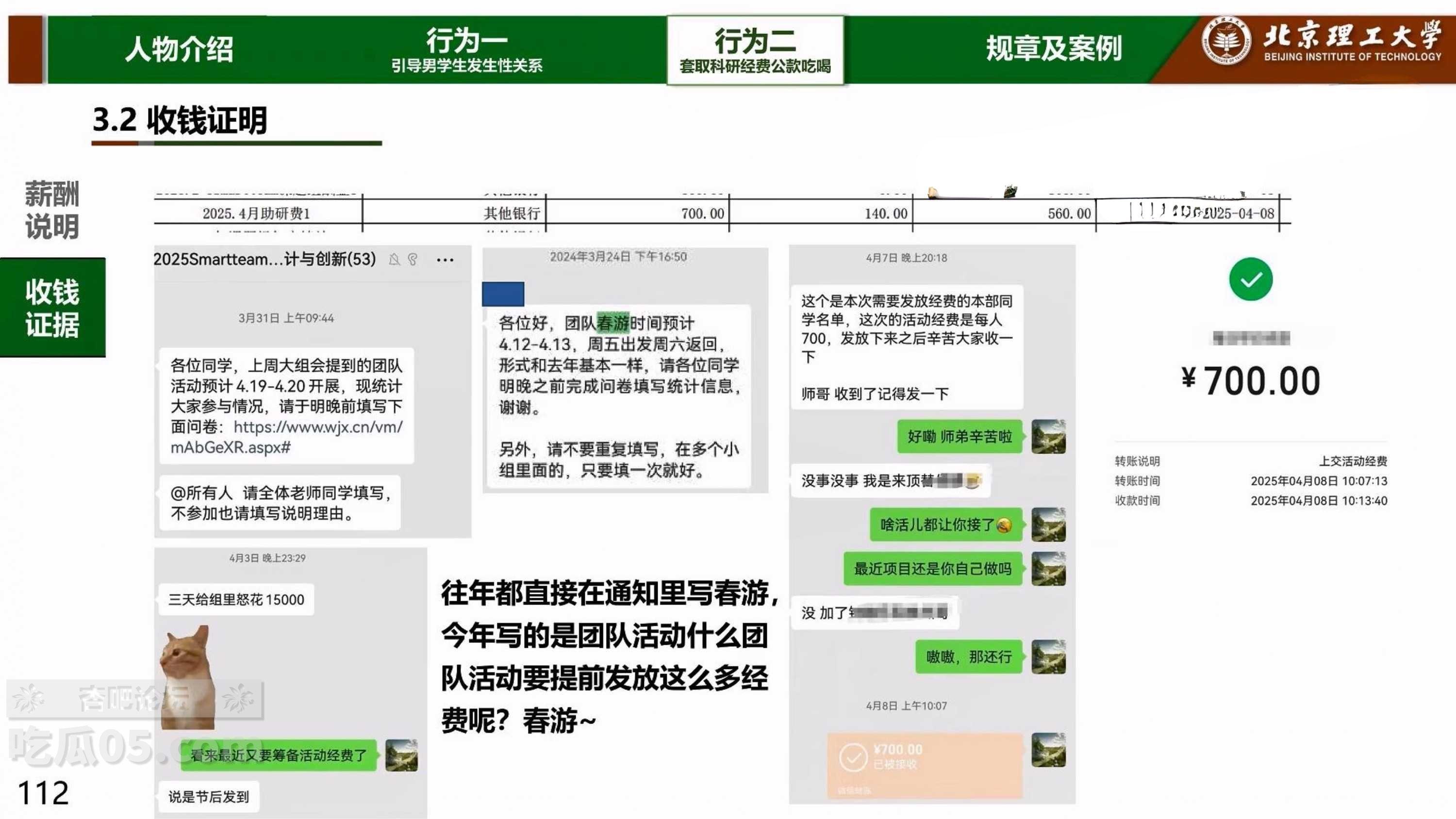The image size is (1456, 819).
Task: Click the ear icon beside the bell
Action: 413,259
